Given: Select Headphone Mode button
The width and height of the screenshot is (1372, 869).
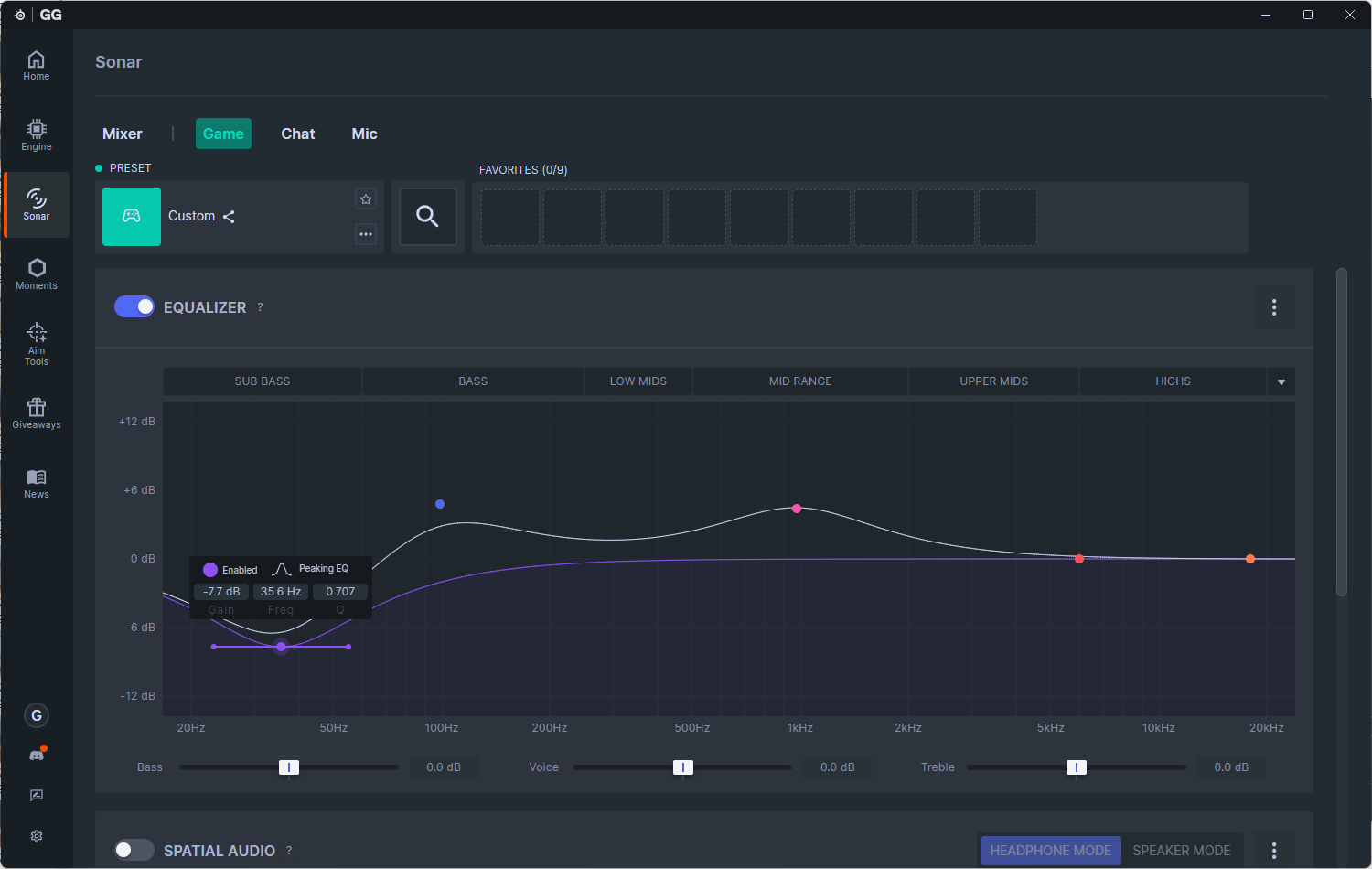Looking at the screenshot, I should click(x=1051, y=851).
